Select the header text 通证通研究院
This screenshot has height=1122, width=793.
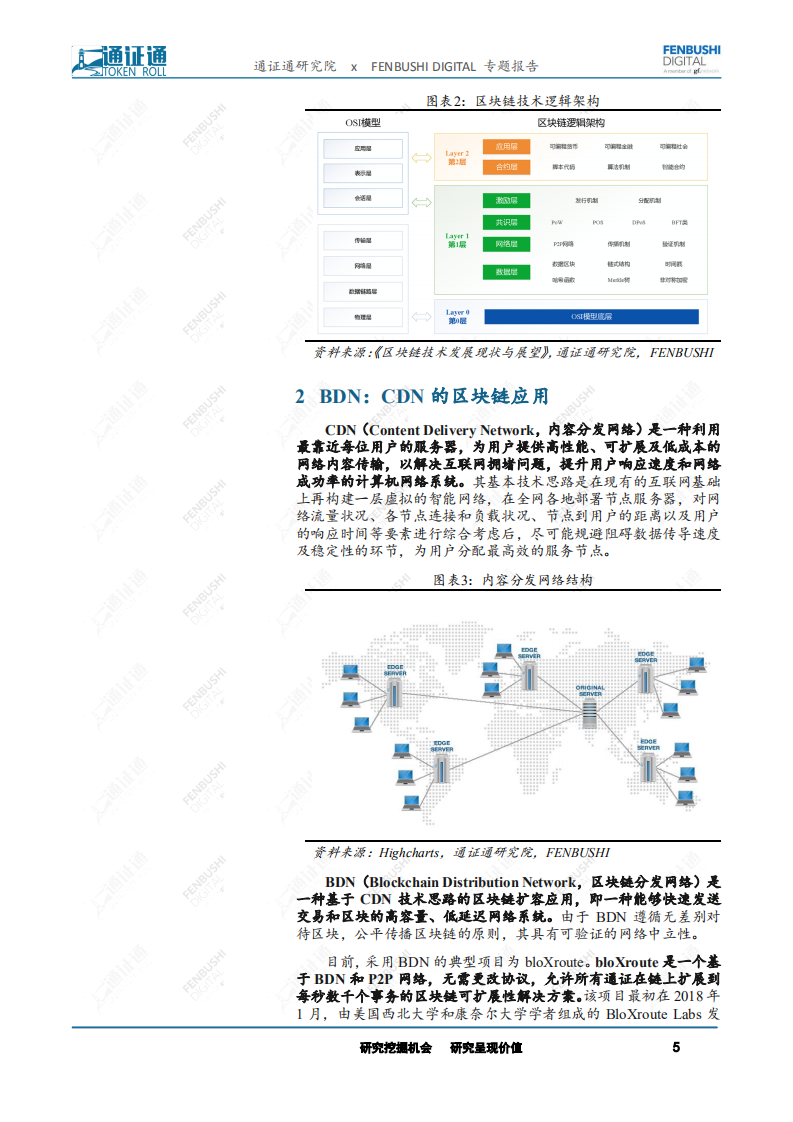click(x=295, y=67)
